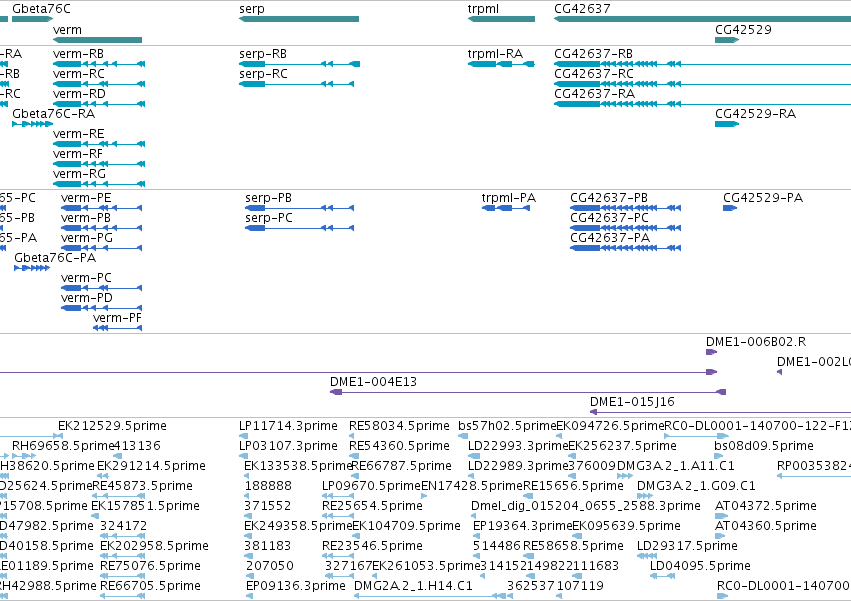Image resolution: width=851 pixels, height=601 pixels.
Task: Select the CG42637 gene label
Action: pyautogui.click(x=582, y=9)
